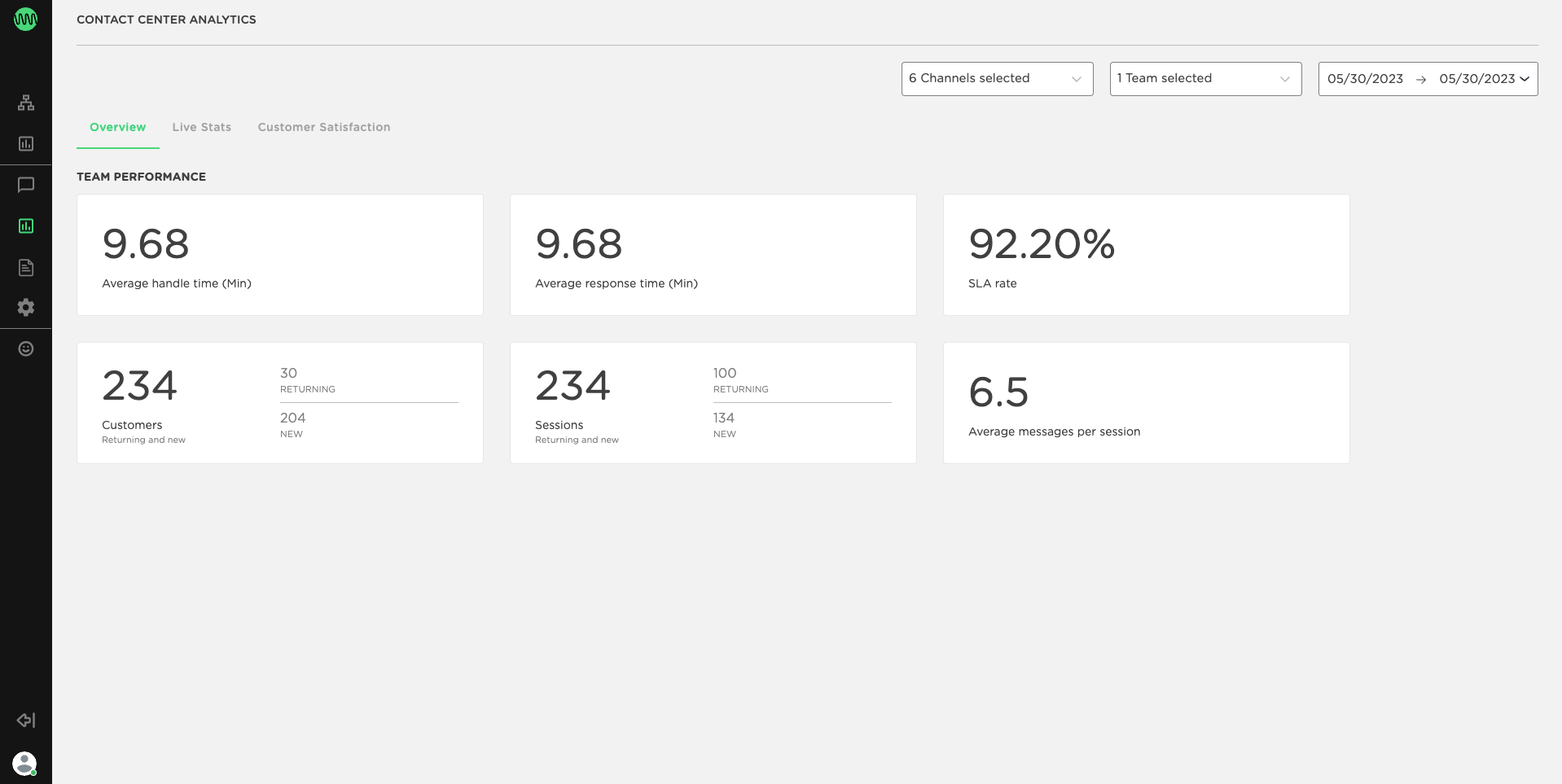Click the 234 Customers total
The image size is (1562, 784).
139,386
